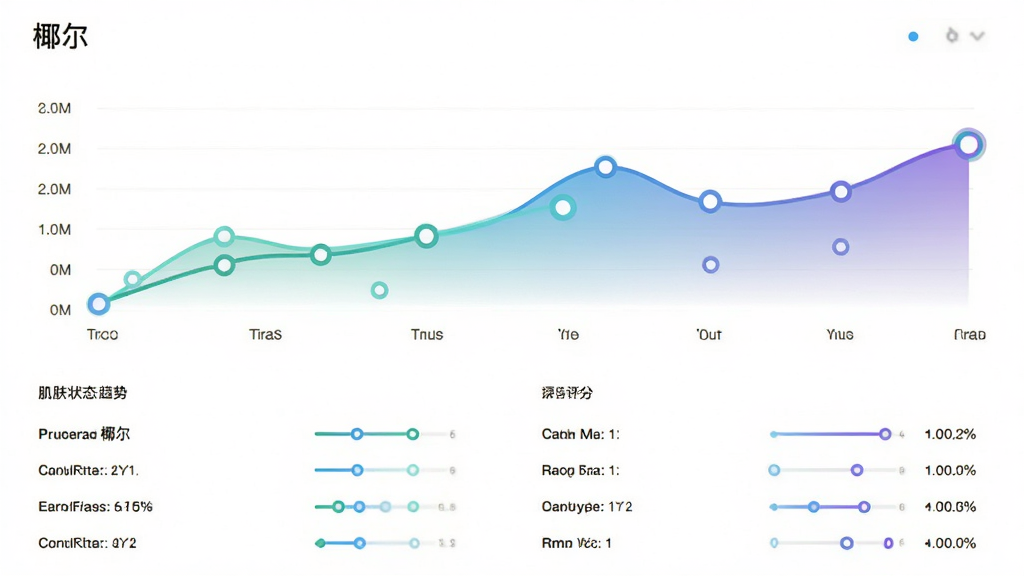Click the purple curve data point above Yiue
The width and height of the screenshot is (1024, 576).
[x=840, y=191]
